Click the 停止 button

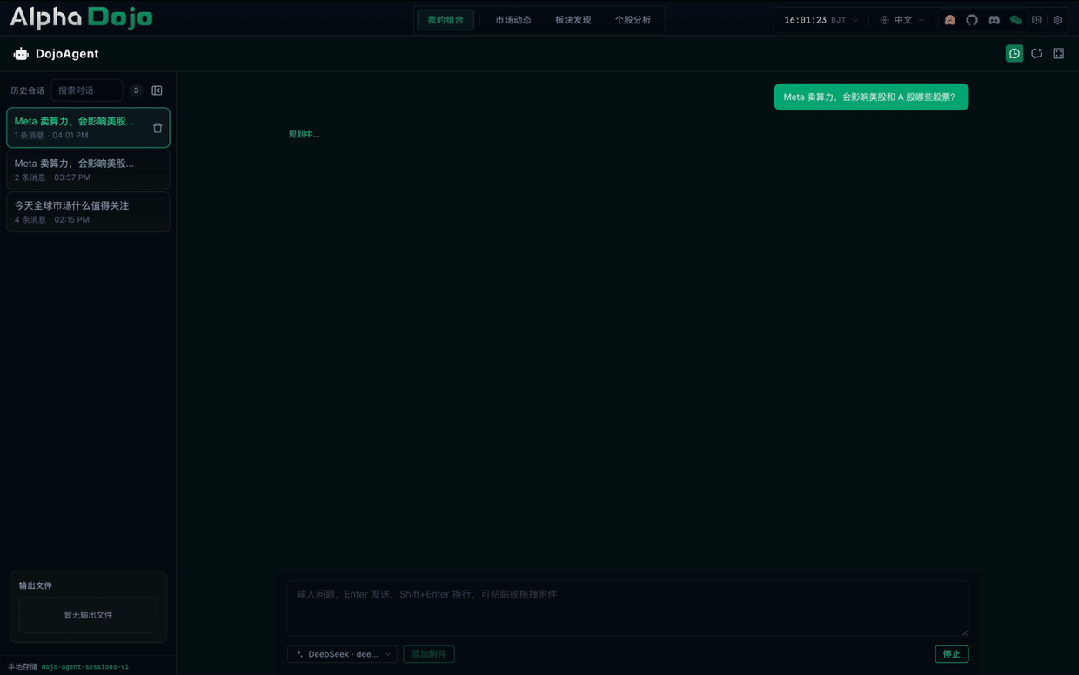(952, 654)
